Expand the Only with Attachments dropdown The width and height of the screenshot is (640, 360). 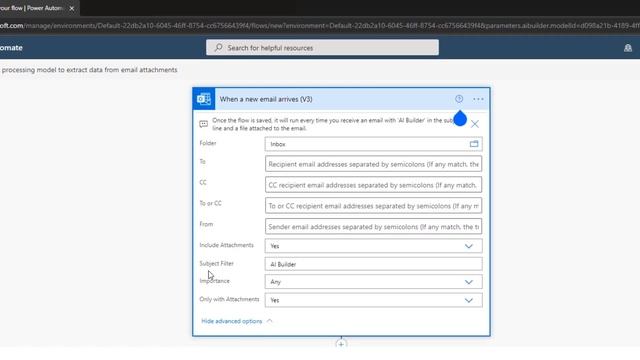click(469, 300)
